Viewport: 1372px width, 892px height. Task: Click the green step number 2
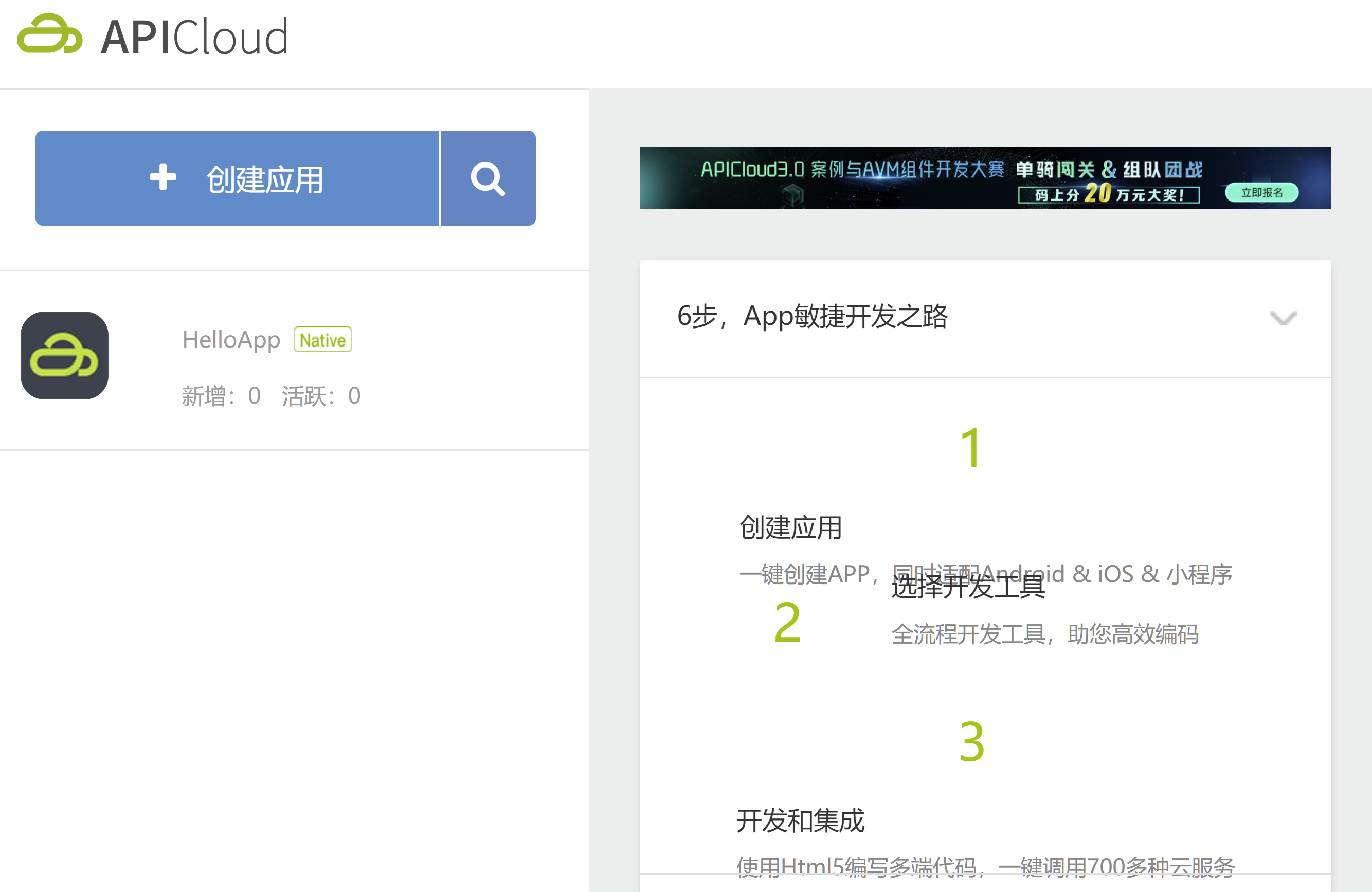click(787, 622)
